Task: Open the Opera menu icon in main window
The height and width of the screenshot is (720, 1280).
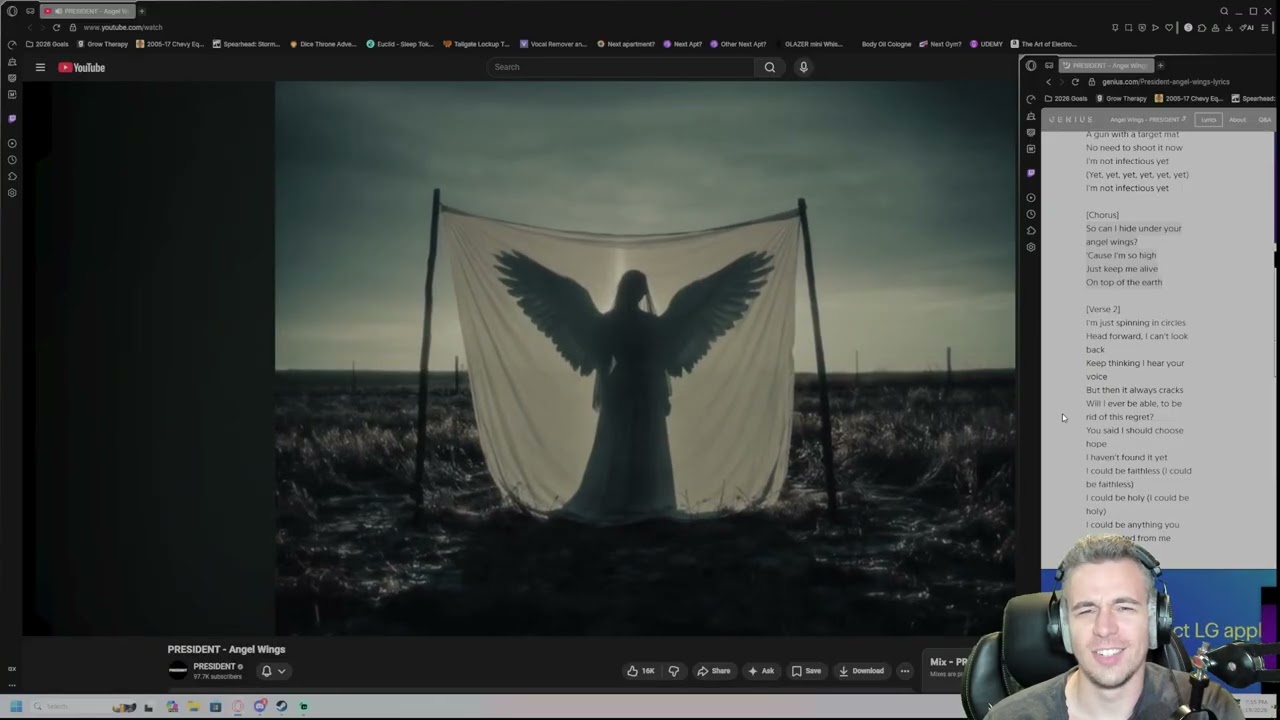Action: (12, 11)
